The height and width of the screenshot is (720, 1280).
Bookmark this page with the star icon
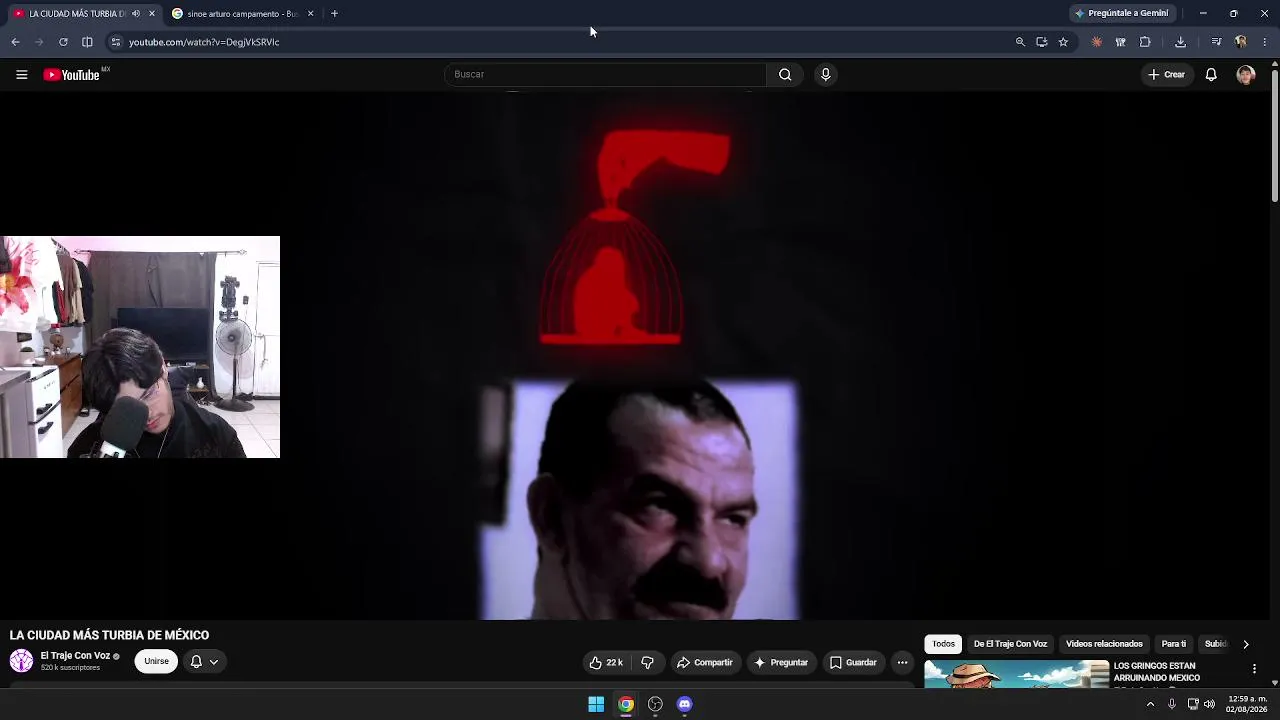pyautogui.click(x=1063, y=42)
